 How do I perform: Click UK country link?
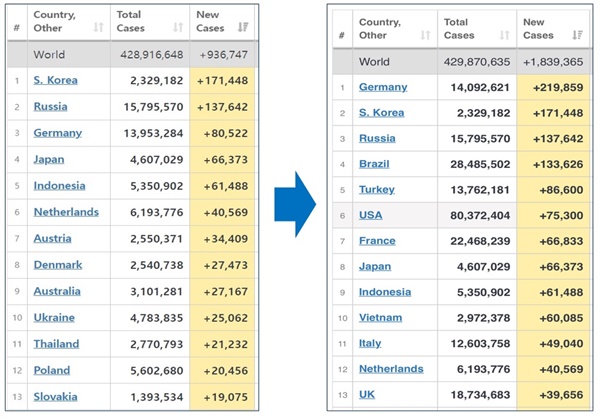pos(367,395)
